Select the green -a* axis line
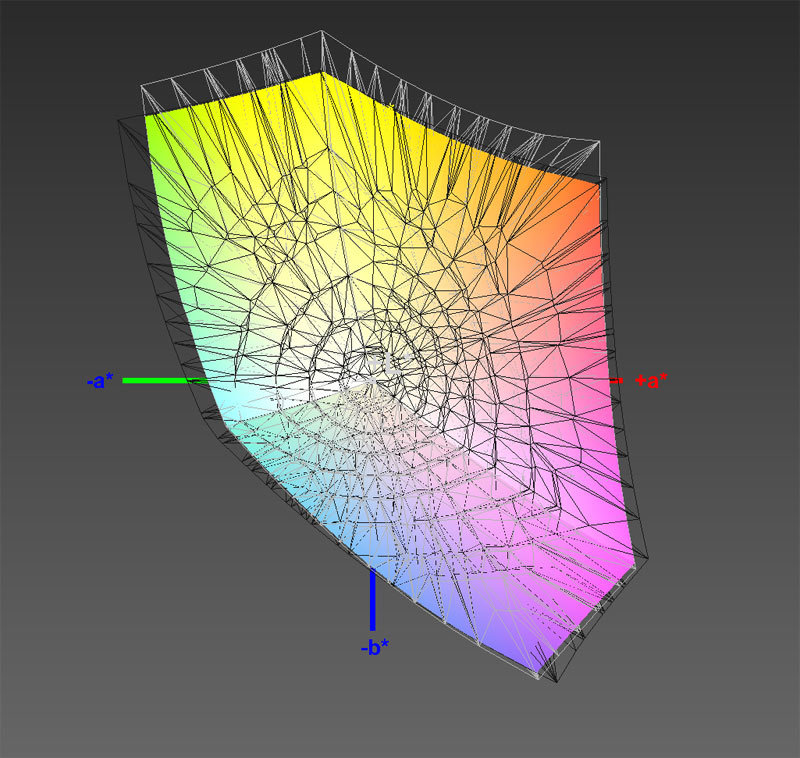 (x=165, y=381)
